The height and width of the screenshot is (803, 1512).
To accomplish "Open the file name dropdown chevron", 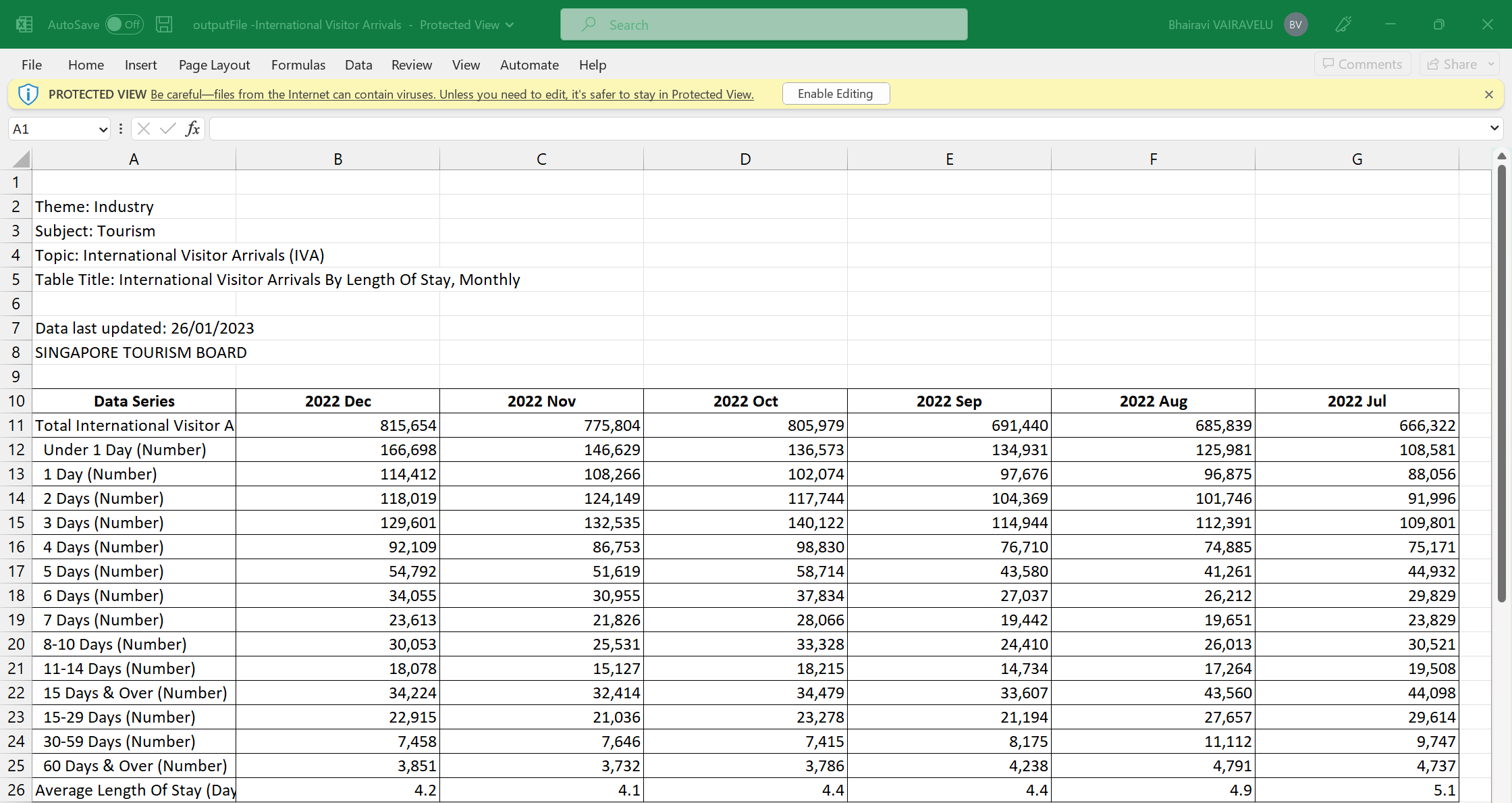I will [x=510, y=25].
